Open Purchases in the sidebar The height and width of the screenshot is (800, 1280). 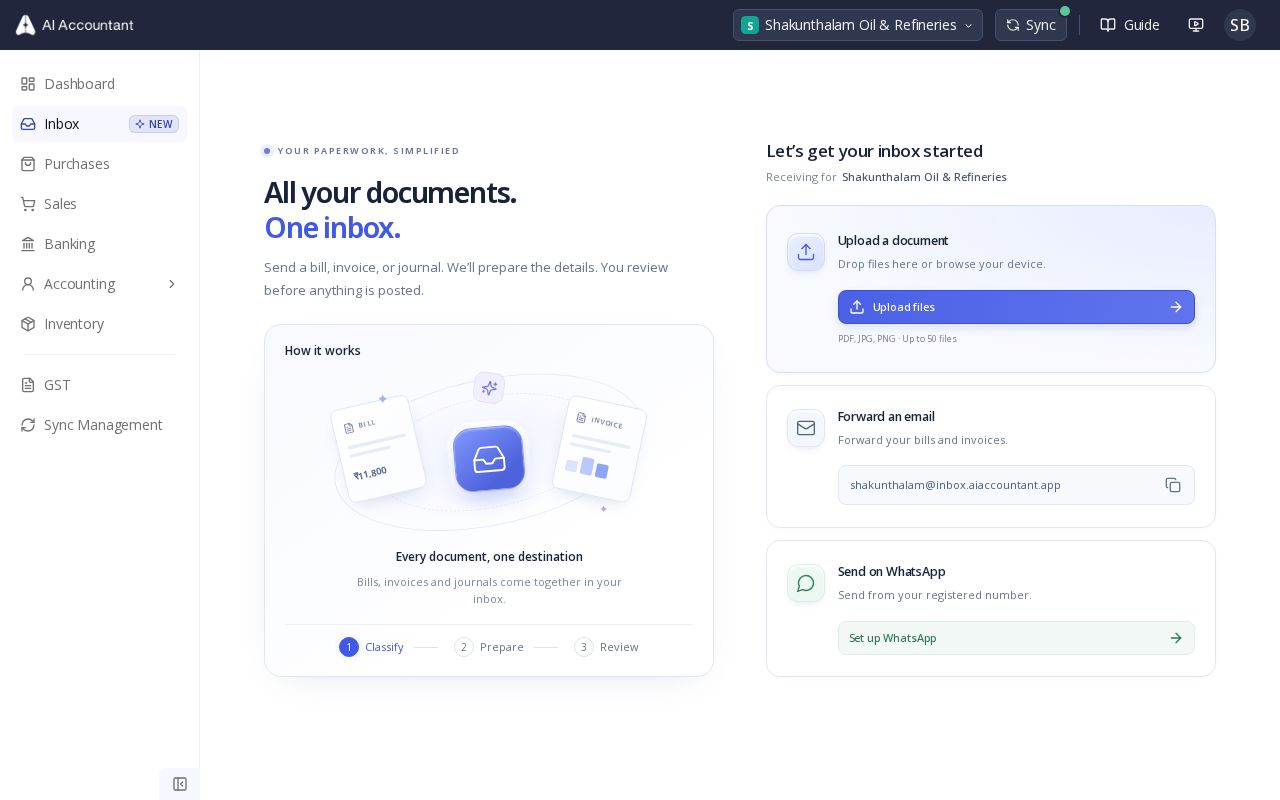(99, 164)
